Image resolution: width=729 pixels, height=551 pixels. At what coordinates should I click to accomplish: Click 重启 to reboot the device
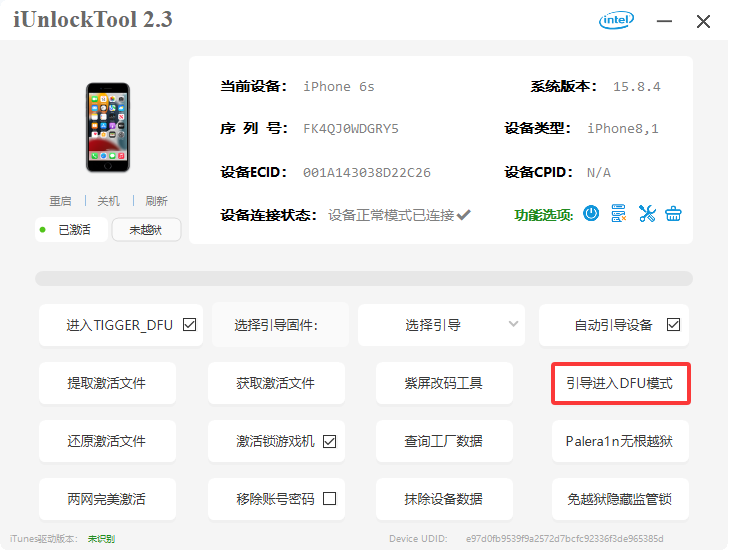point(60,201)
